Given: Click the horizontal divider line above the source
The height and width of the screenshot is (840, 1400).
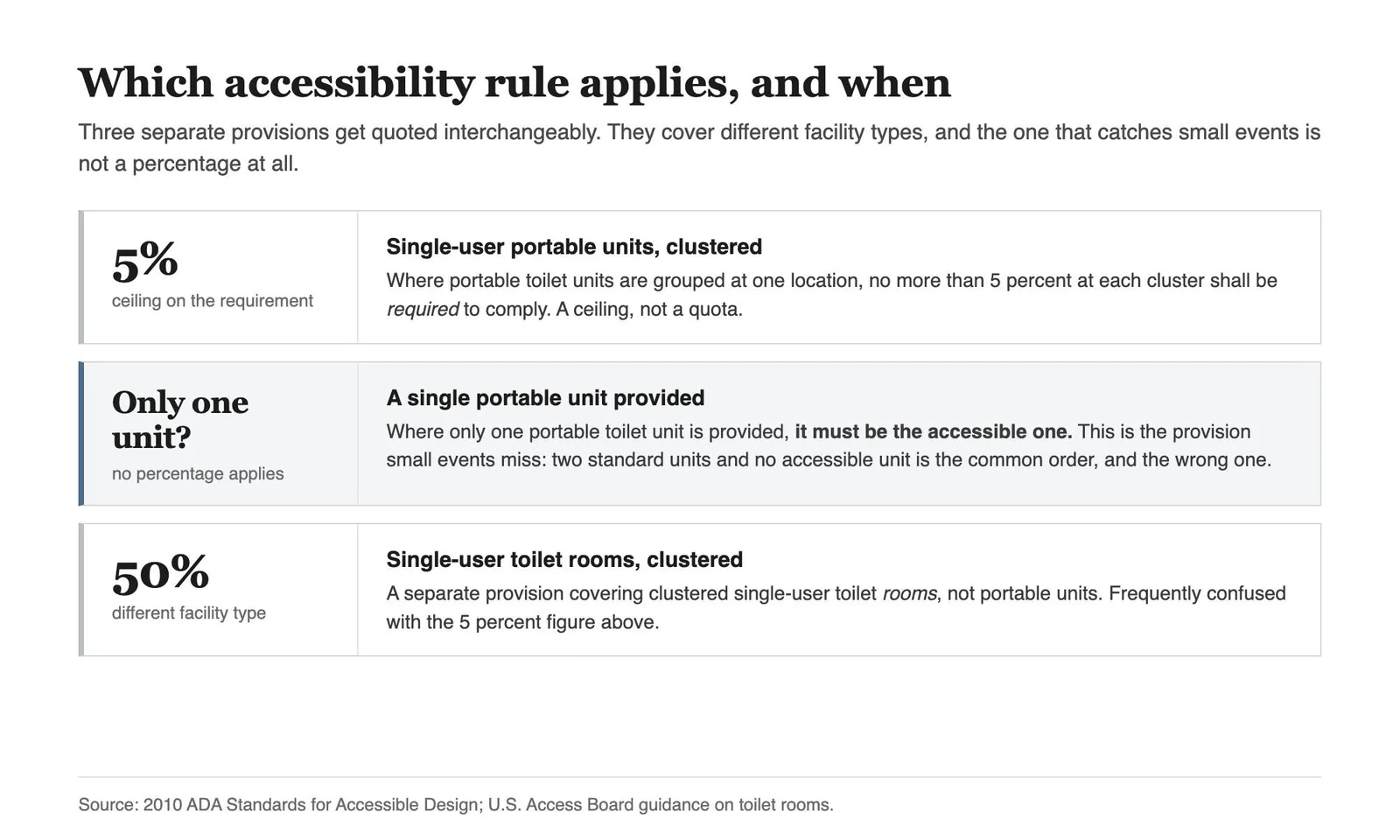Looking at the screenshot, I should (x=699, y=777).
